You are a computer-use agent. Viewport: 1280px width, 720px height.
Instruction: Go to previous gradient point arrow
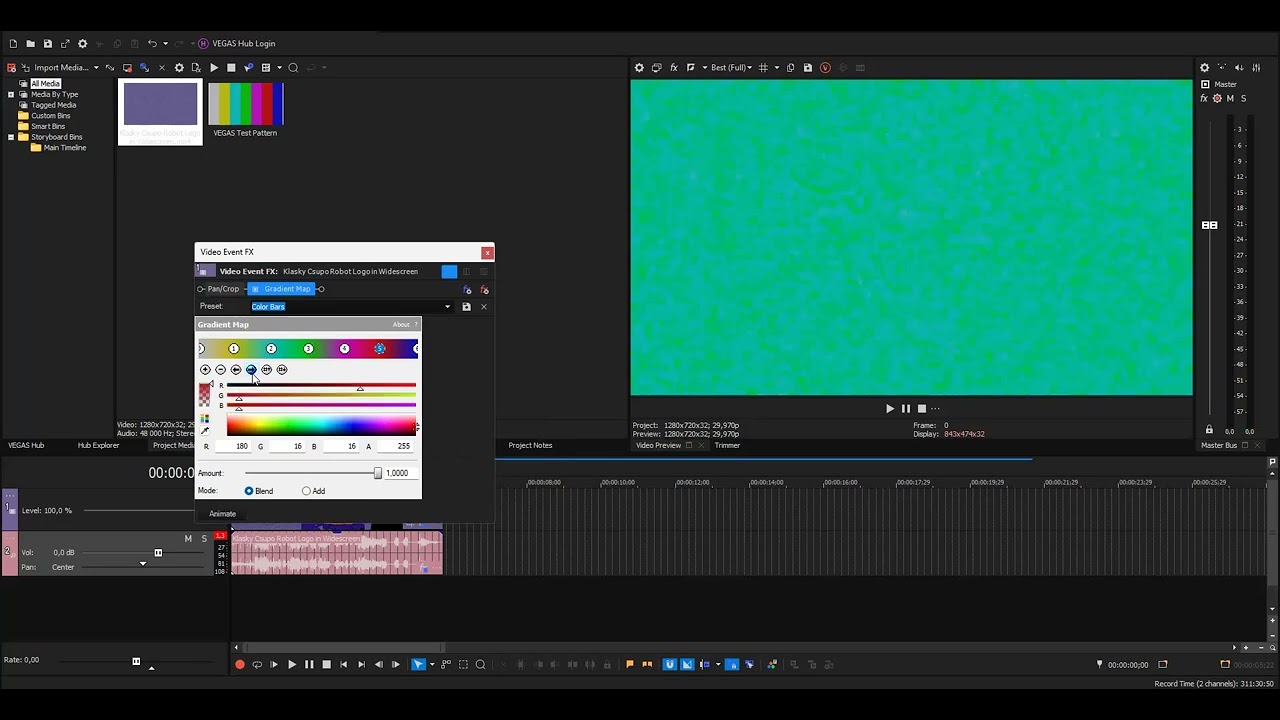(236, 370)
